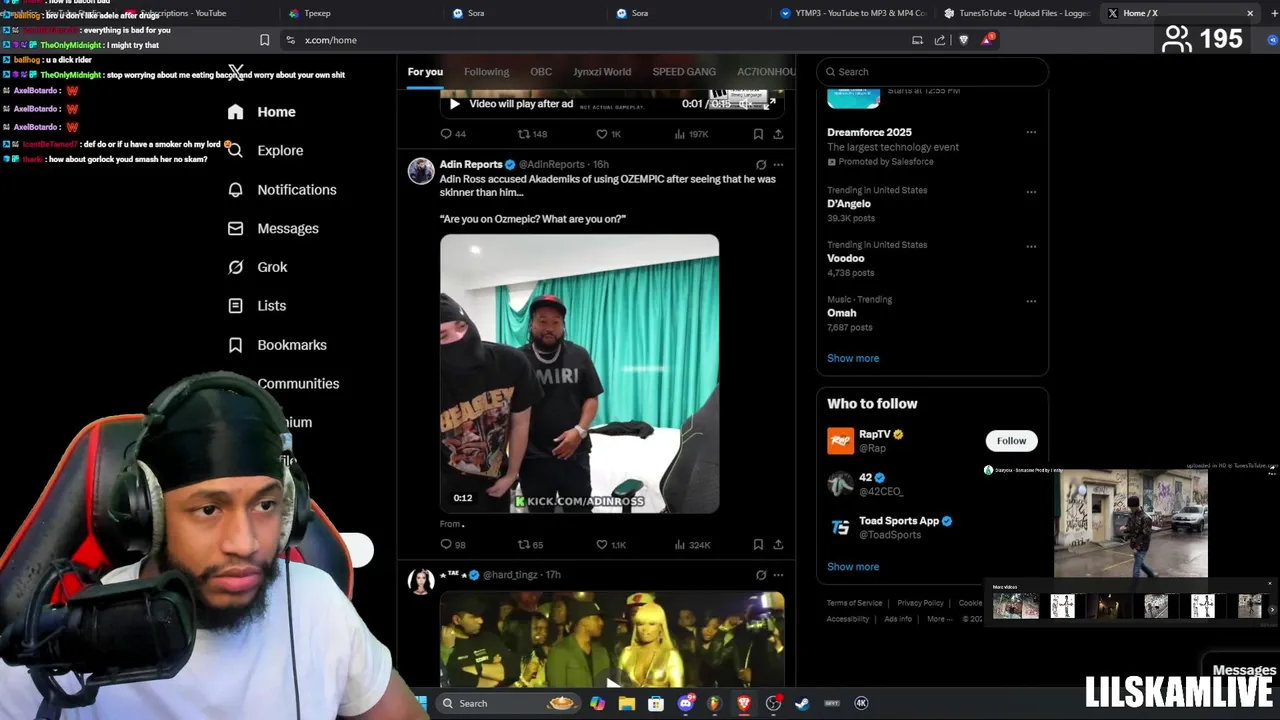Play the Adin Ross Akademiks video

click(579, 374)
